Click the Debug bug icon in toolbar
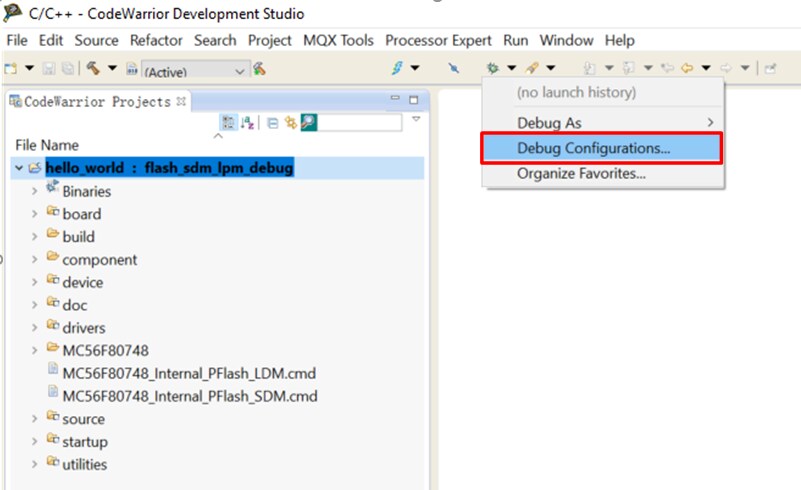801x490 pixels. [x=492, y=68]
